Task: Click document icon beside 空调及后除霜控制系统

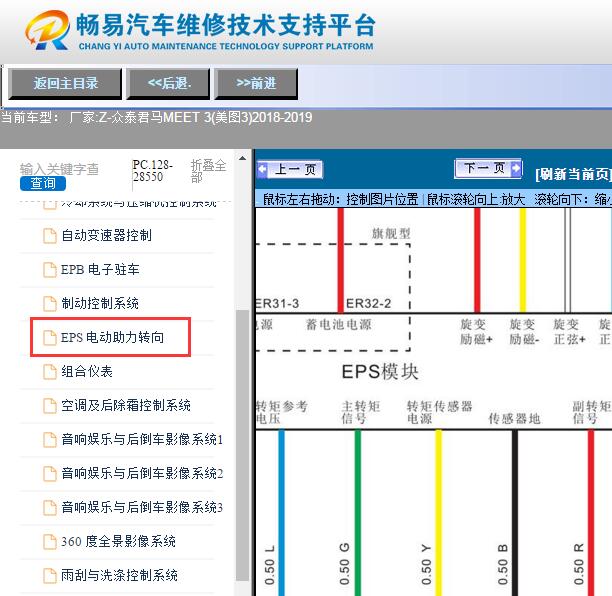Action: (50, 406)
